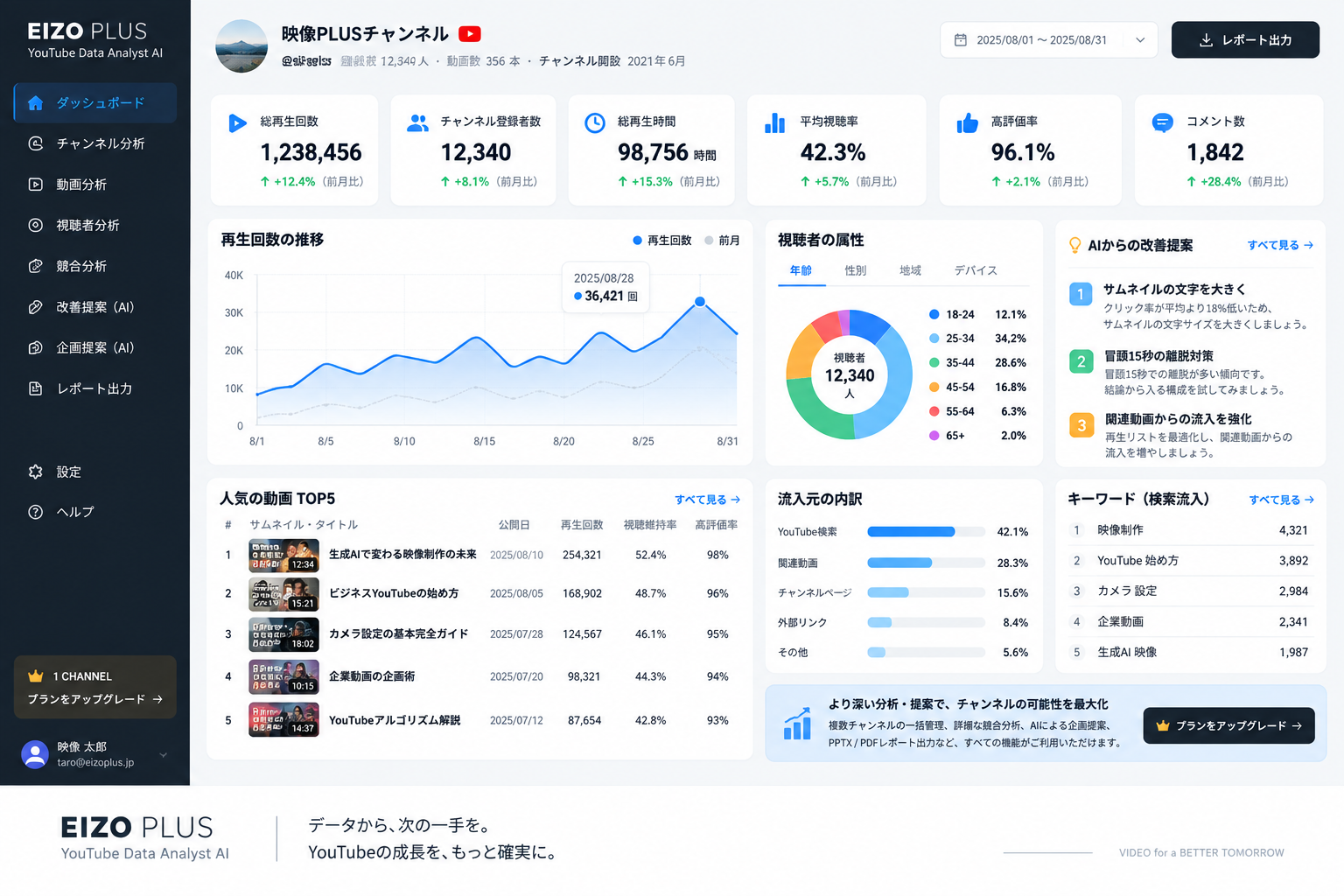Screen dimensions: 1344x896
Task: Open thumbnail of YouTubeアルゴリズム解説
Action: pos(283,720)
